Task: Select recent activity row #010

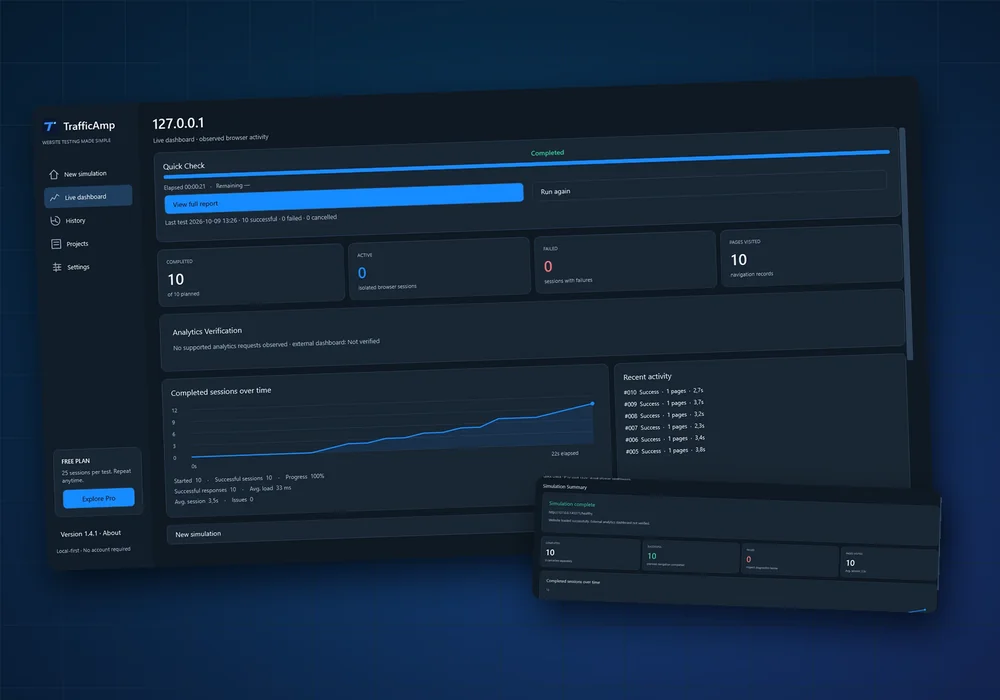Action: (663, 391)
